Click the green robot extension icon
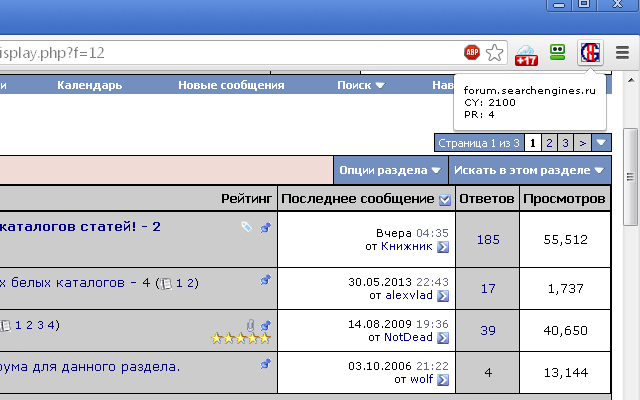The height and width of the screenshot is (400, 640). coord(558,53)
